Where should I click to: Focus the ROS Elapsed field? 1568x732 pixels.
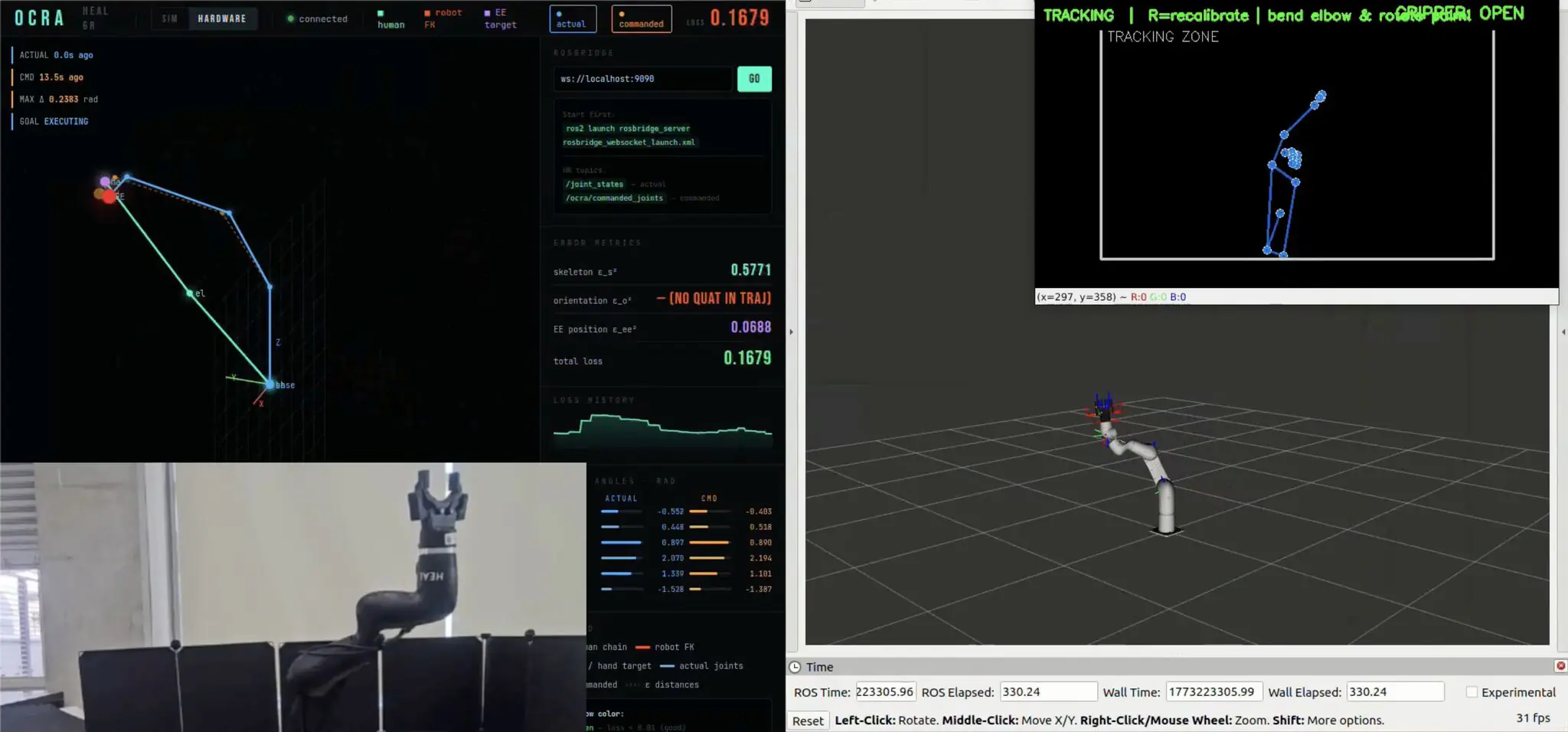click(x=1048, y=691)
